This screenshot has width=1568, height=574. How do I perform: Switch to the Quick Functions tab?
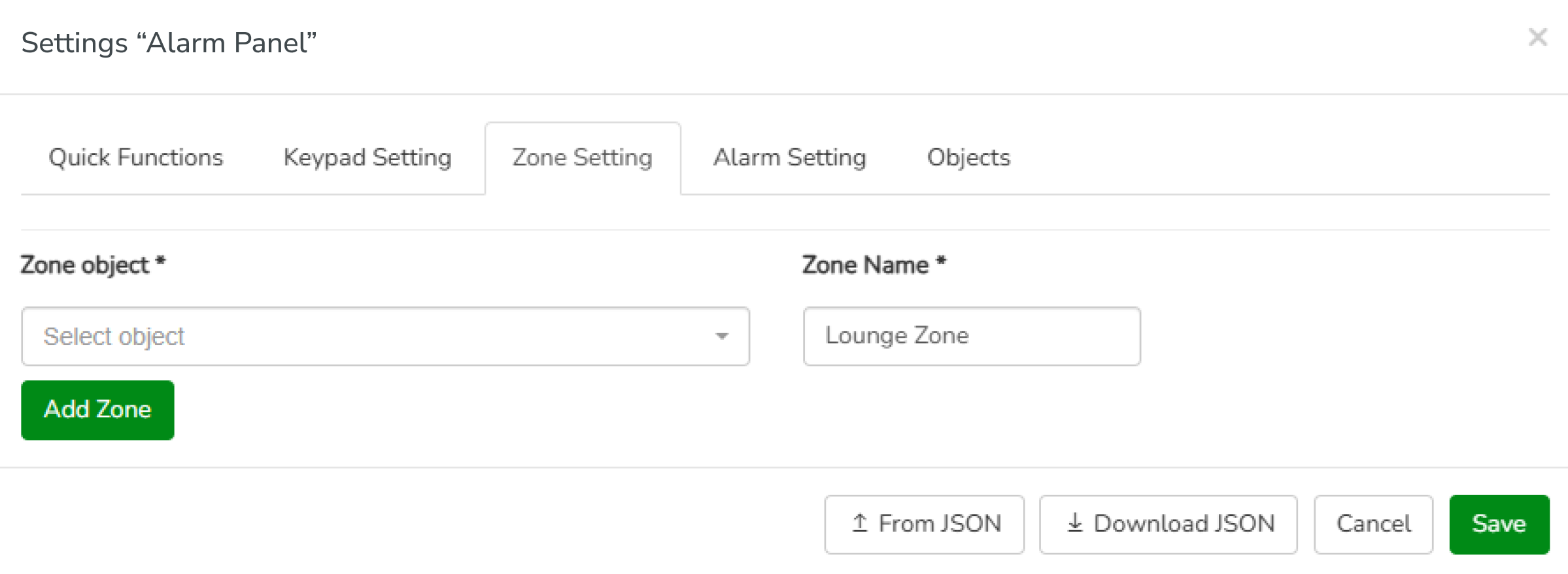coord(136,158)
